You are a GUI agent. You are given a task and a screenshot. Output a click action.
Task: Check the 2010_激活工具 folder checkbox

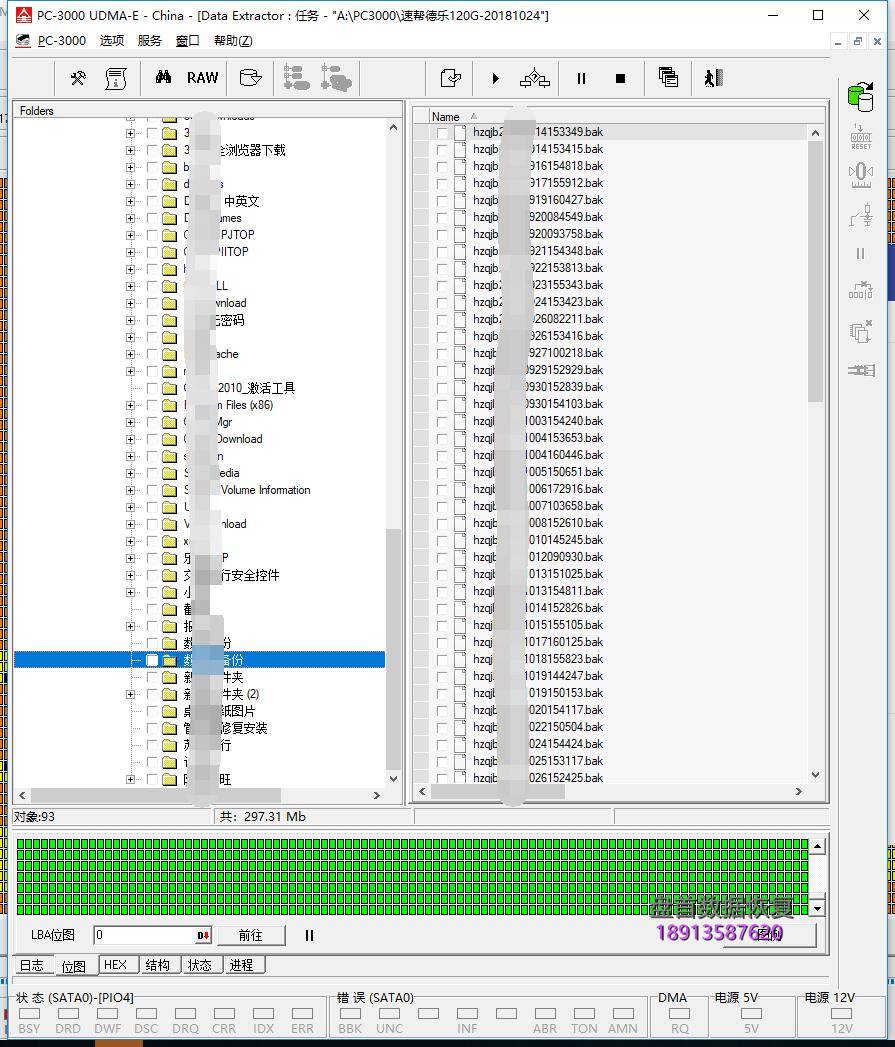pos(152,388)
